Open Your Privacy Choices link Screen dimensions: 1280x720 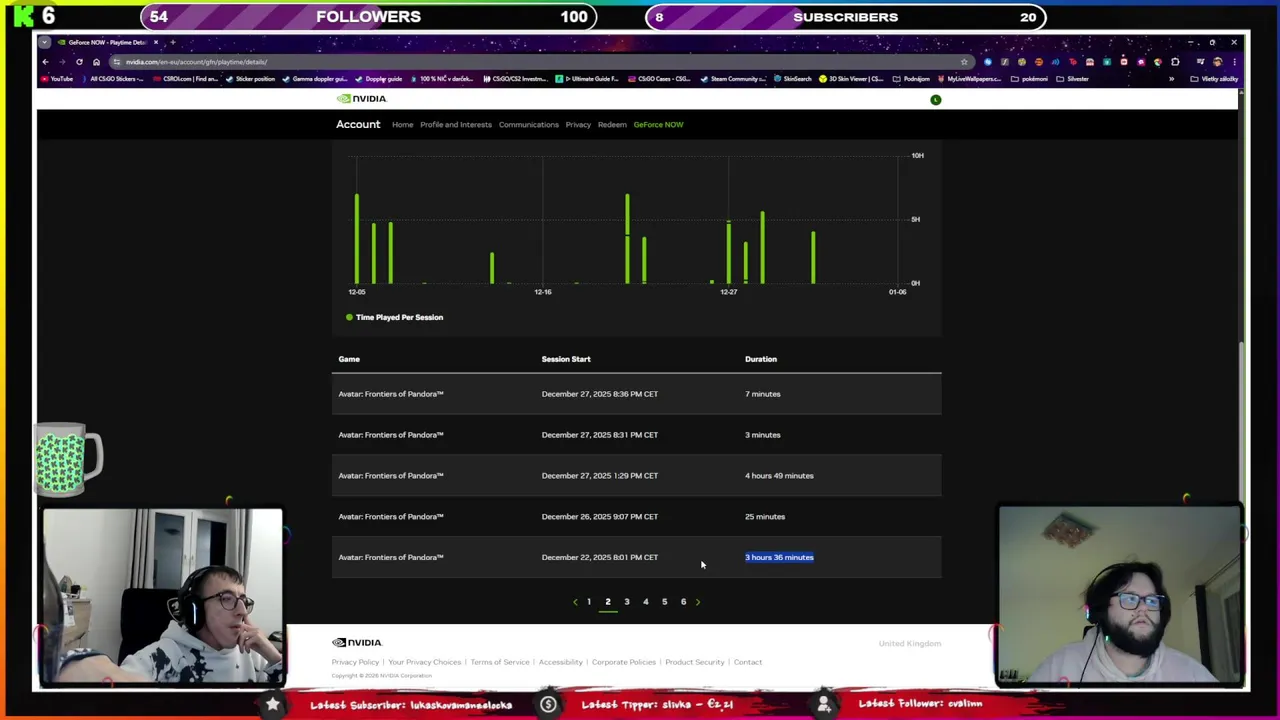(425, 662)
